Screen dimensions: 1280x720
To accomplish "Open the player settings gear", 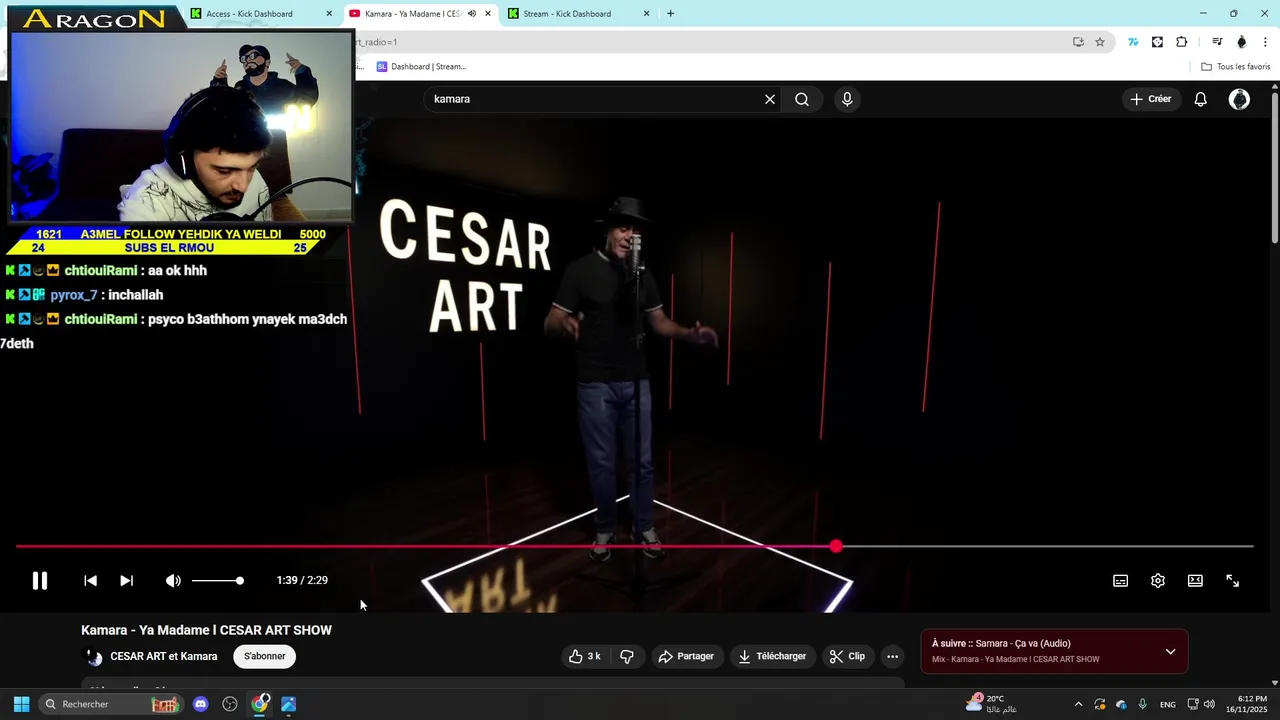I will point(1158,581).
